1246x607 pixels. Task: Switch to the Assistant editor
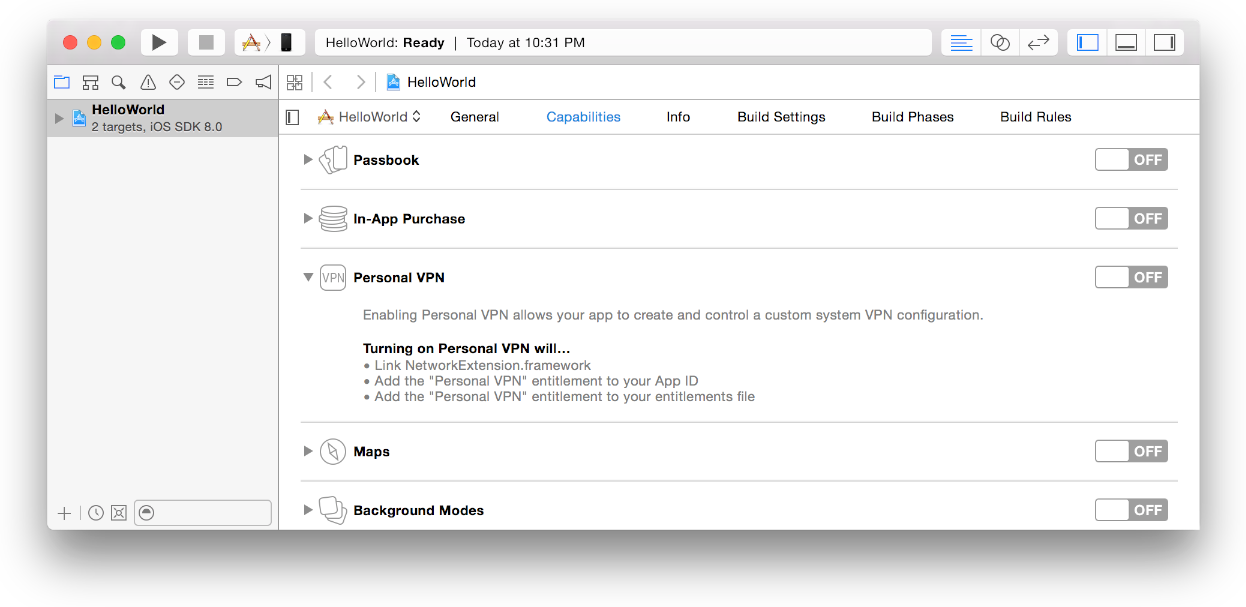[999, 42]
